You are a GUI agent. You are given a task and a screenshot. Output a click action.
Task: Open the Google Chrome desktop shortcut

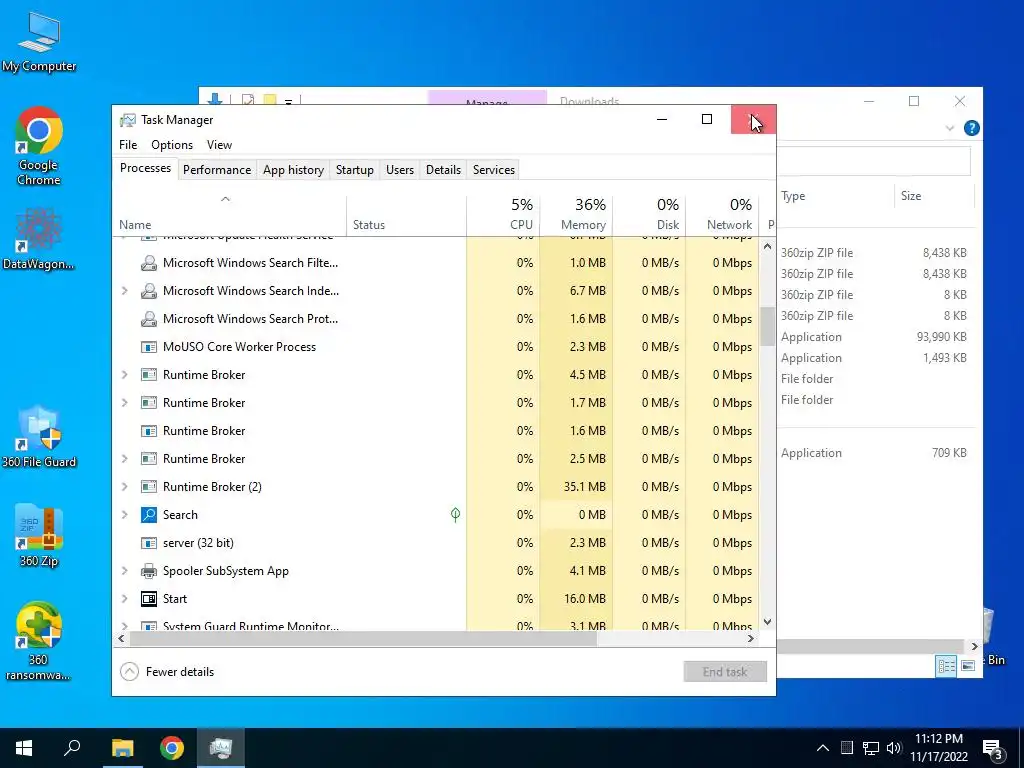tap(39, 146)
